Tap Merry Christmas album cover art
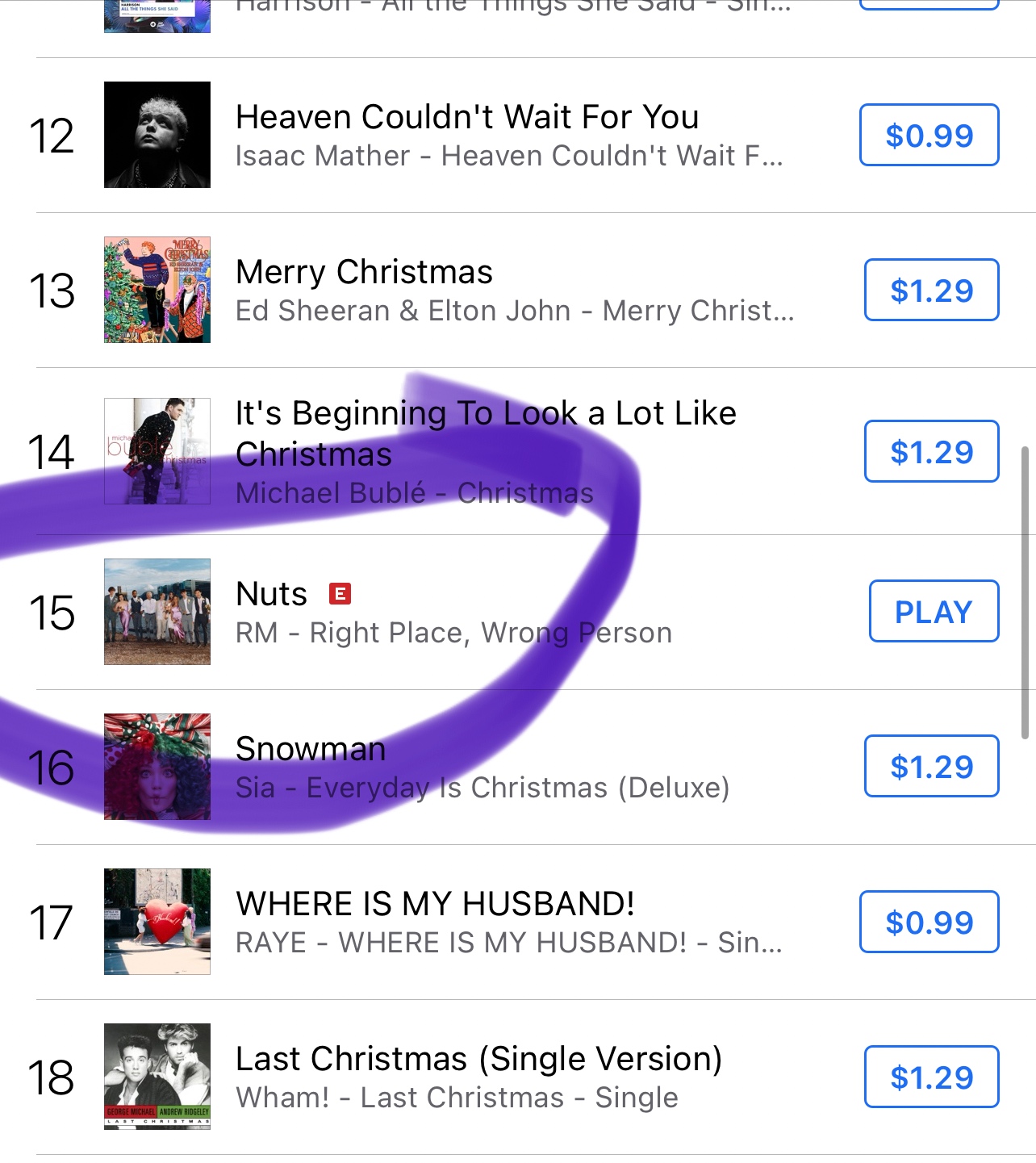Screen dimensions: 1036x1163 click(x=157, y=290)
